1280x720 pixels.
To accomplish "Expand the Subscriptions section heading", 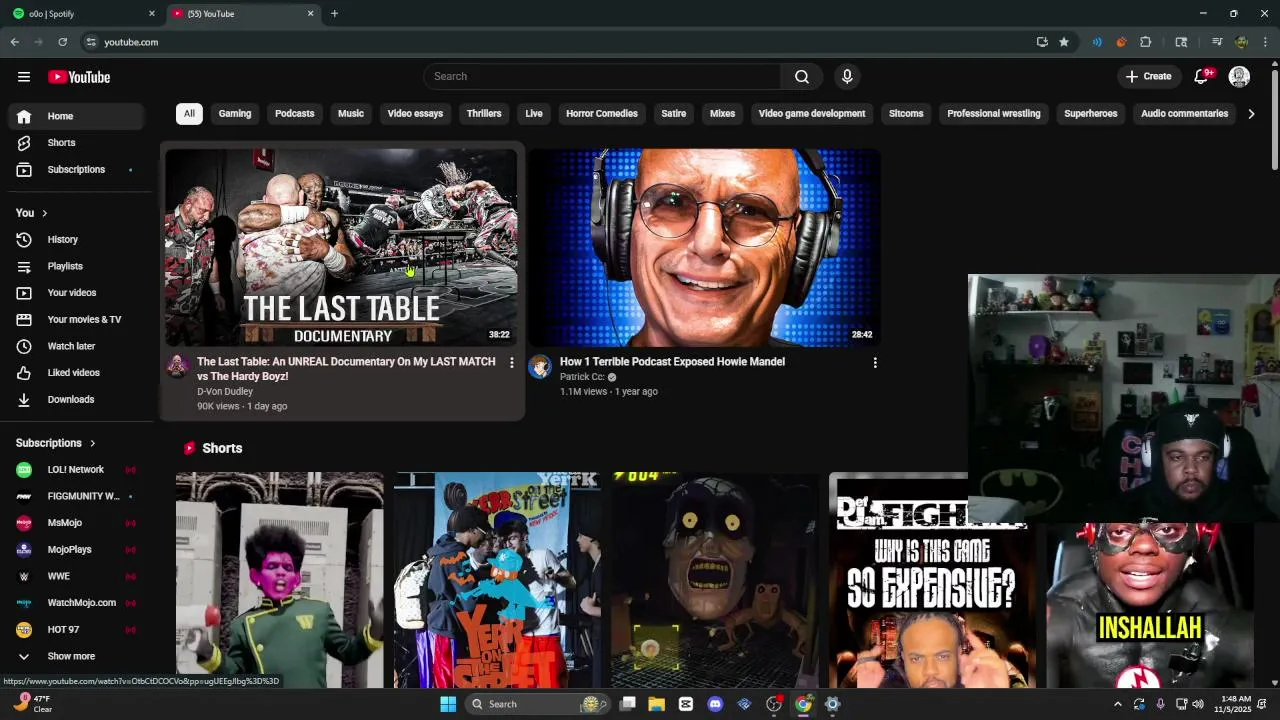I will tap(56, 443).
